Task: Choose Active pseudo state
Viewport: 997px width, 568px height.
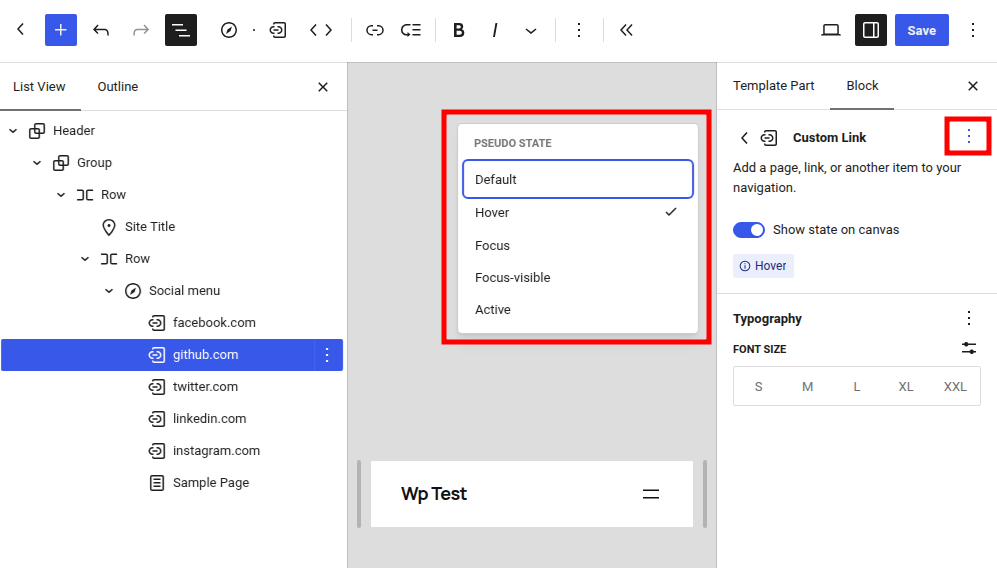Action: (577, 310)
